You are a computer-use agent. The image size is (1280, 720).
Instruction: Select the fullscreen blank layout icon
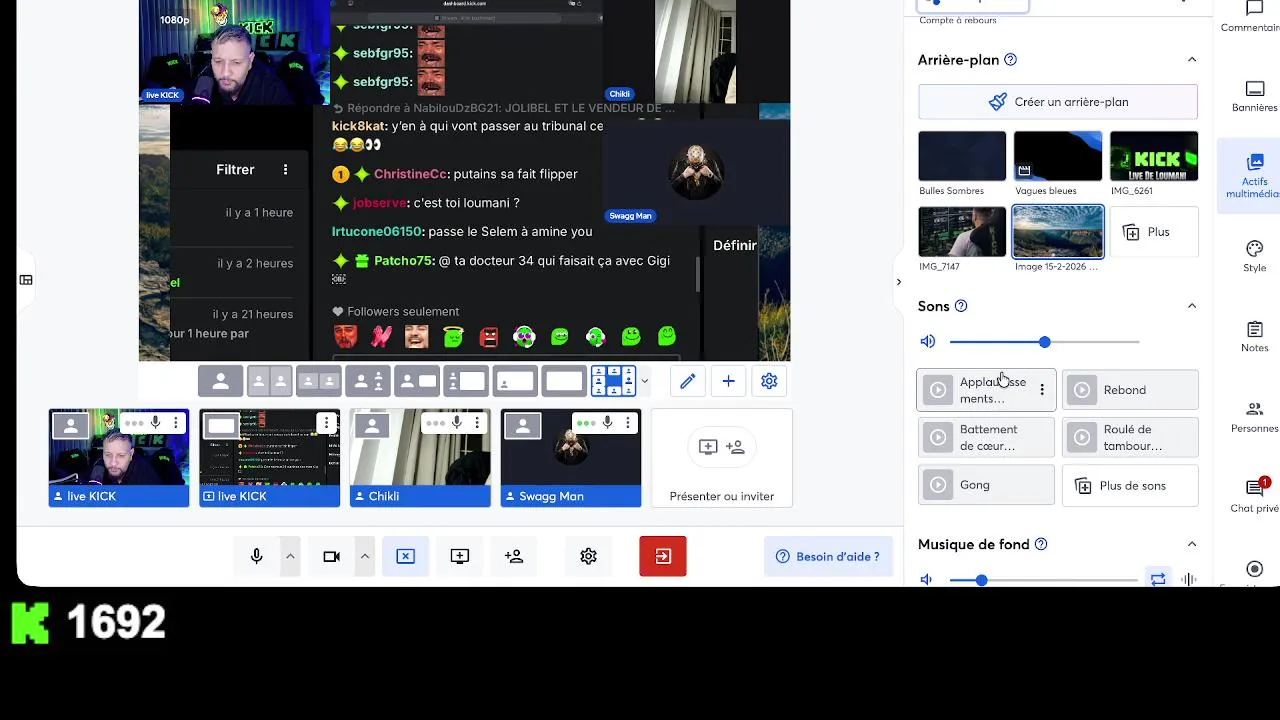point(564,381)
